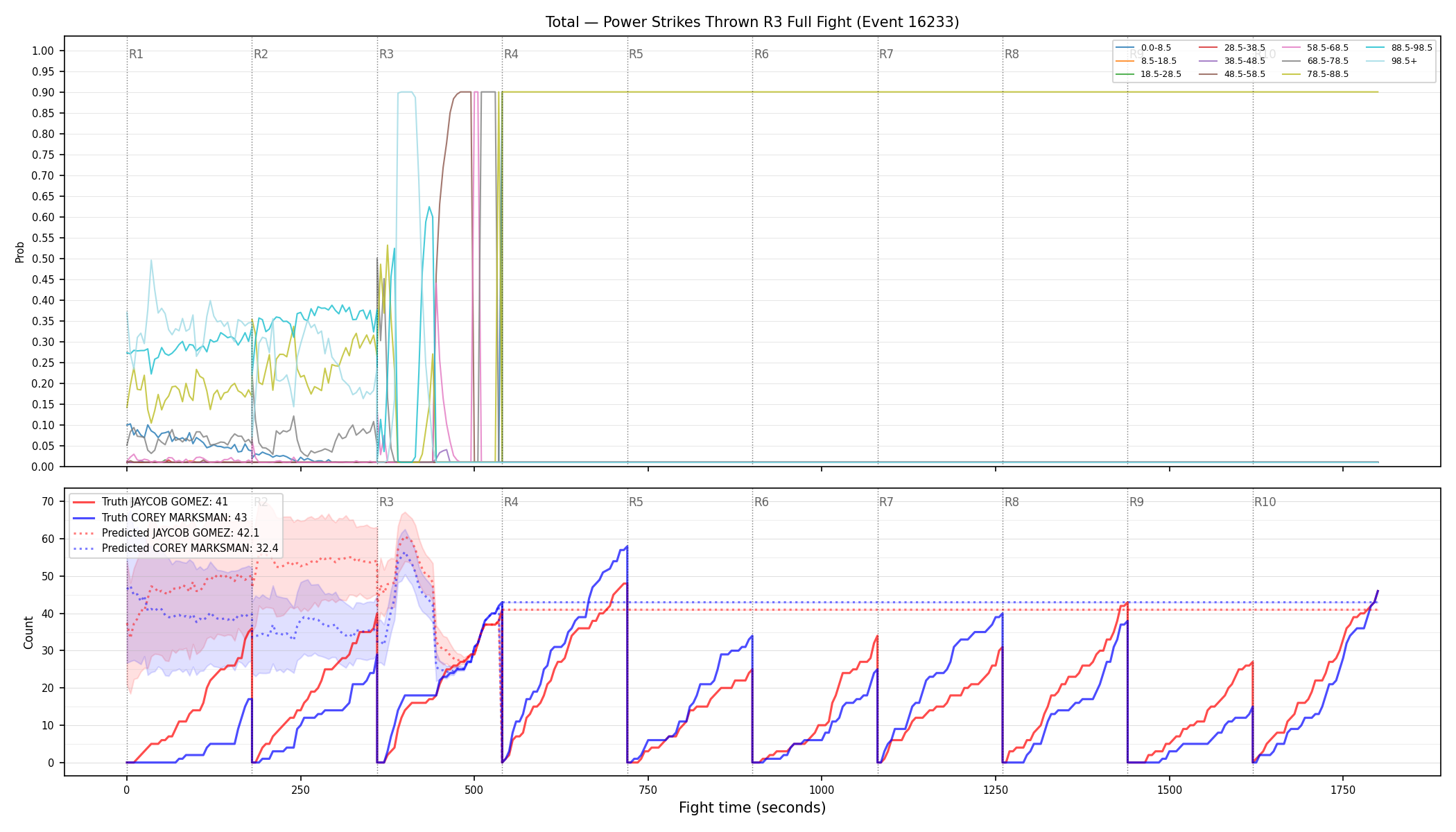
Task: Select Predicted COREY MARKSMAN: 32.4 legend entry
Action: [175, 548]
